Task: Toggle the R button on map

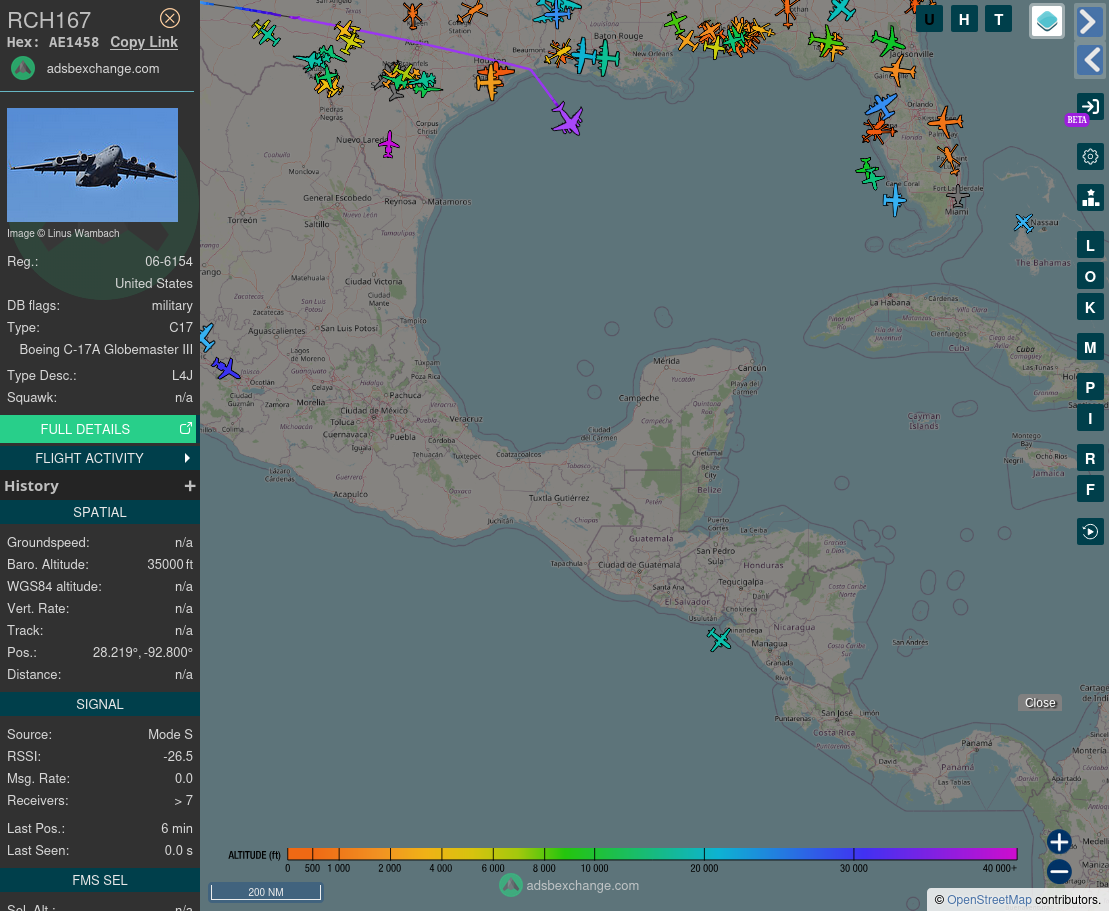Action: click(1090, 458)
